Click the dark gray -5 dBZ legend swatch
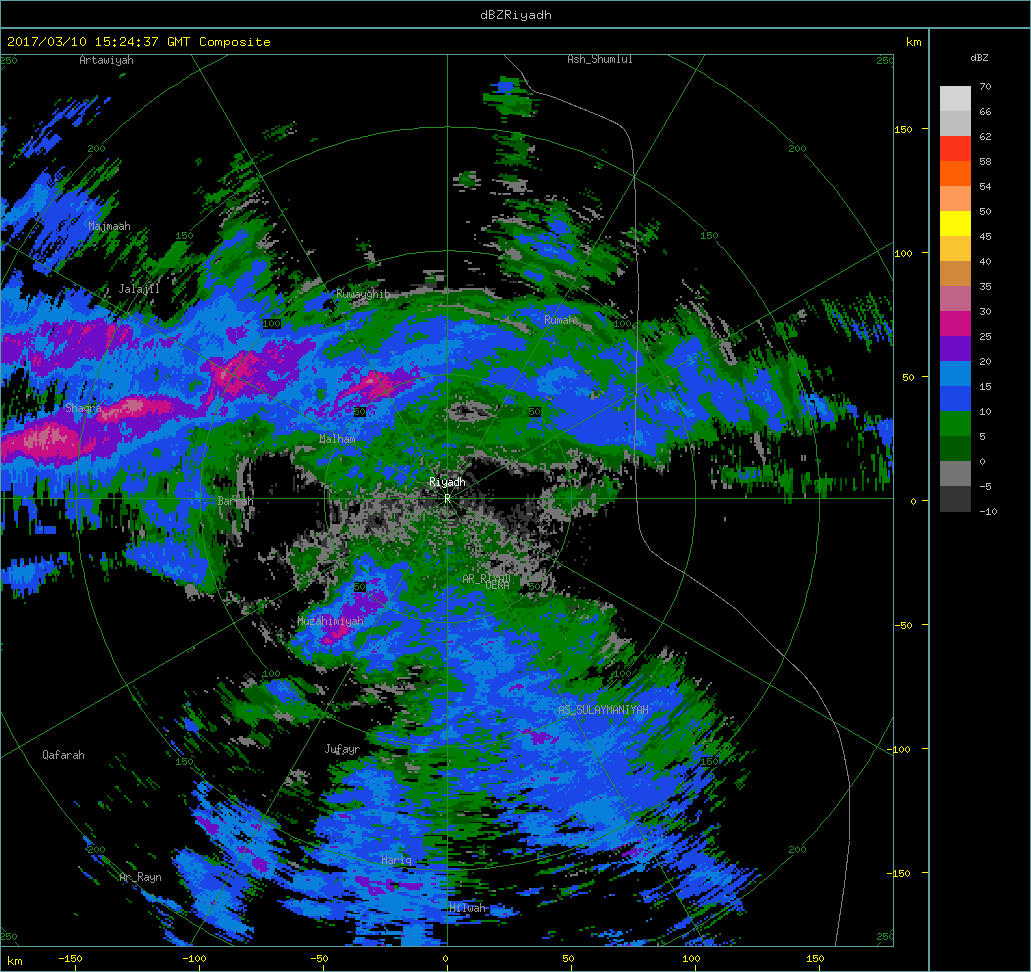Image resolution: width=1031 pixels, height=972 pixels. point(955,498)
